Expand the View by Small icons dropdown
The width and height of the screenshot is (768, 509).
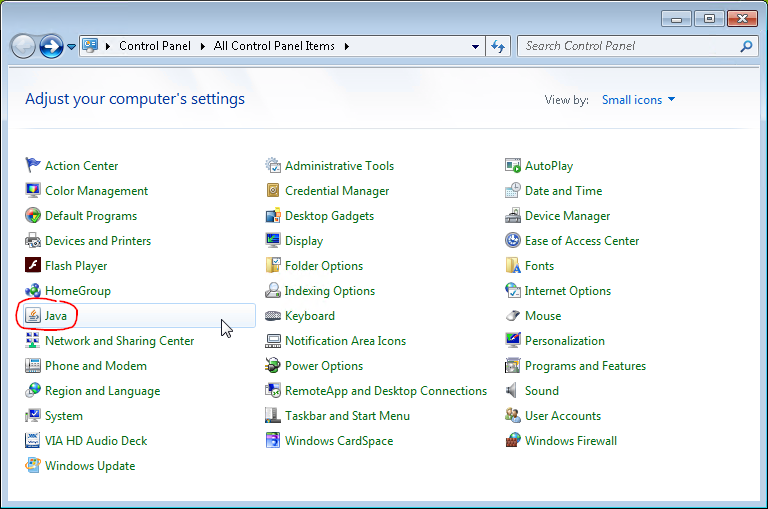(x=638, y=99)
